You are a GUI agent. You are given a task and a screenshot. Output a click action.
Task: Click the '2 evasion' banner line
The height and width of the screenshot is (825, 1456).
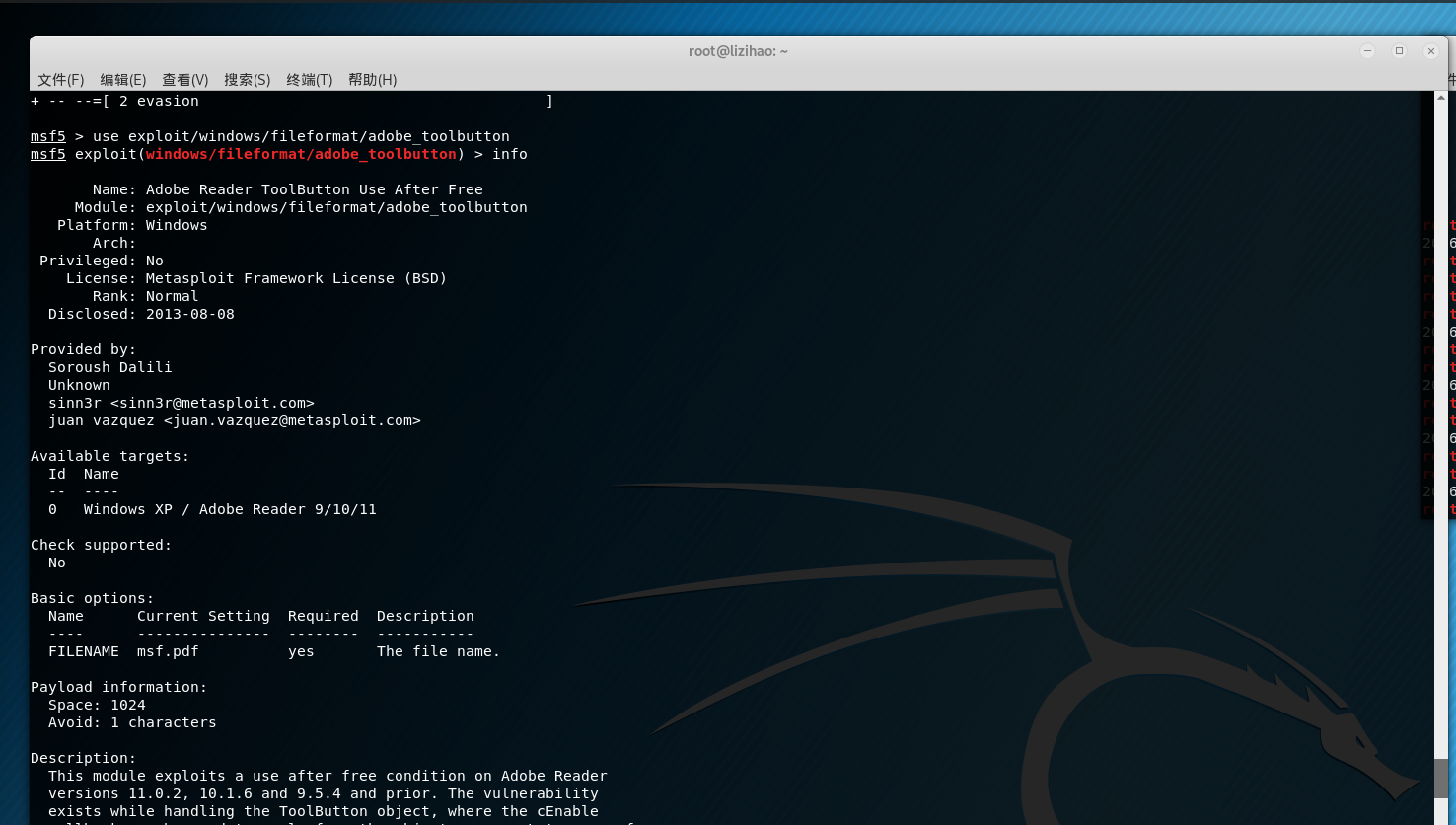click(292, 101)
